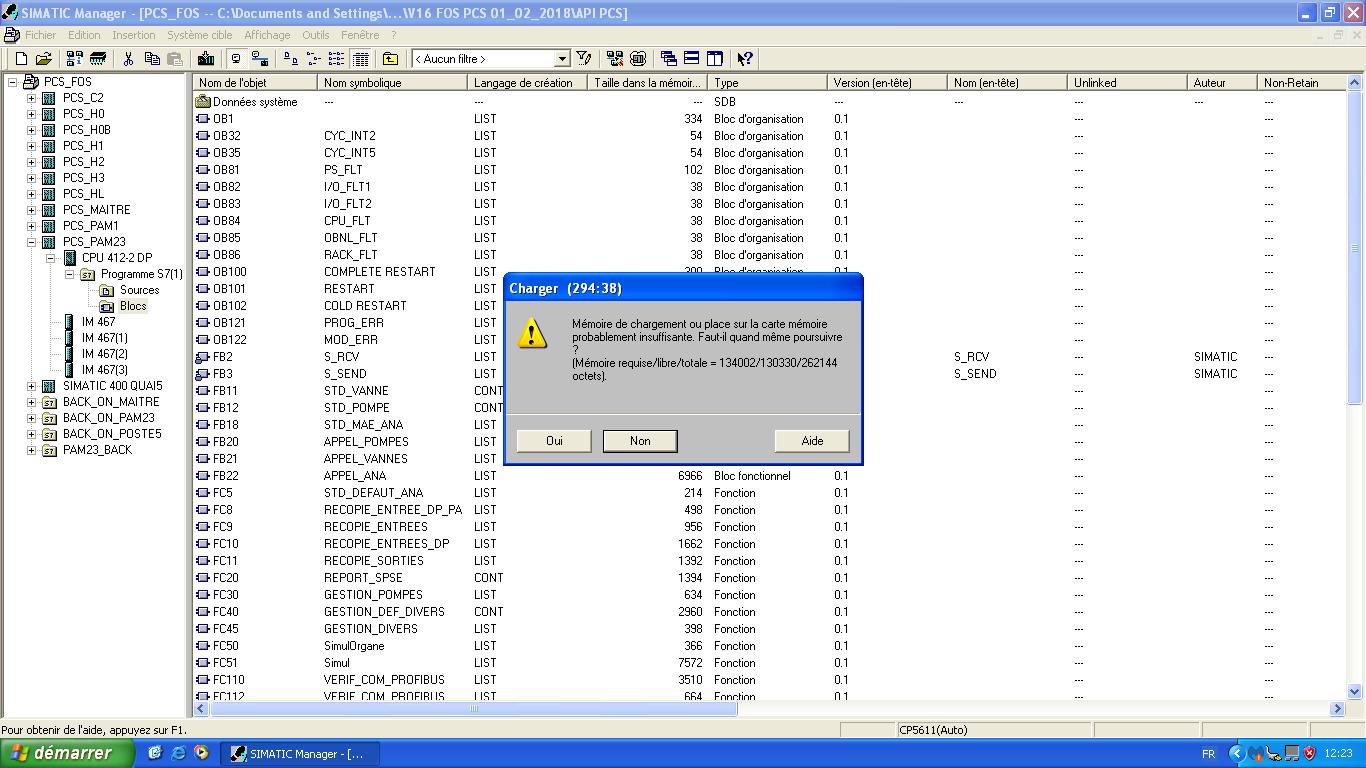This screenshot has height=768, width=1366.
Task: Click the Up One Level folder icon
Action: [390, 59]
